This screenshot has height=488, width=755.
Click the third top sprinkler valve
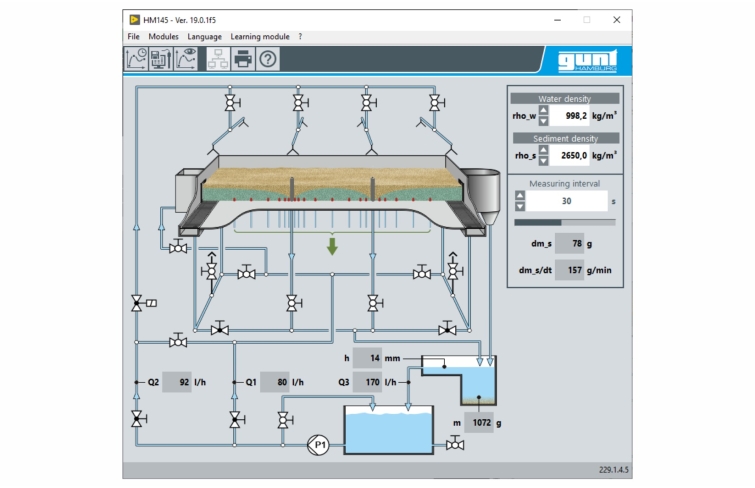pos(368,103)
